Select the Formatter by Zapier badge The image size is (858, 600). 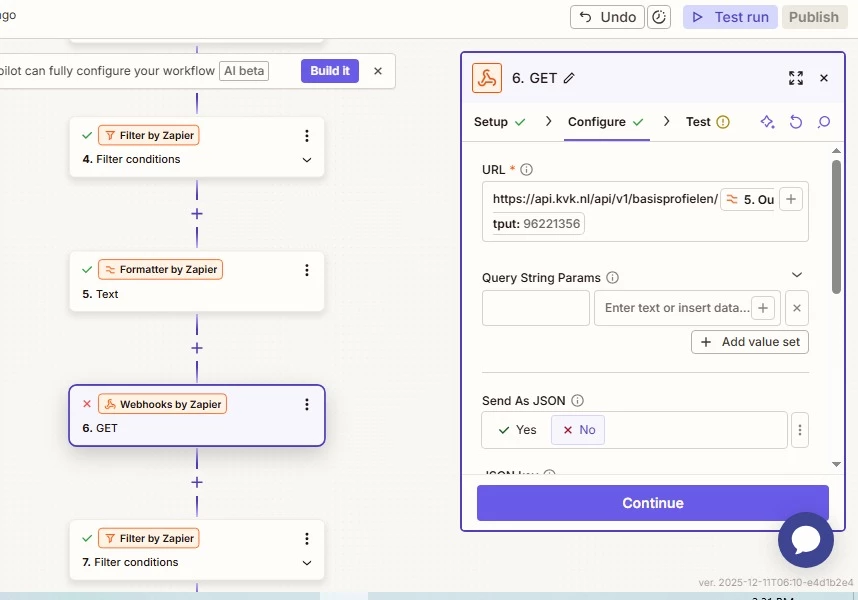pyautogui.click(x=160, y=269)
